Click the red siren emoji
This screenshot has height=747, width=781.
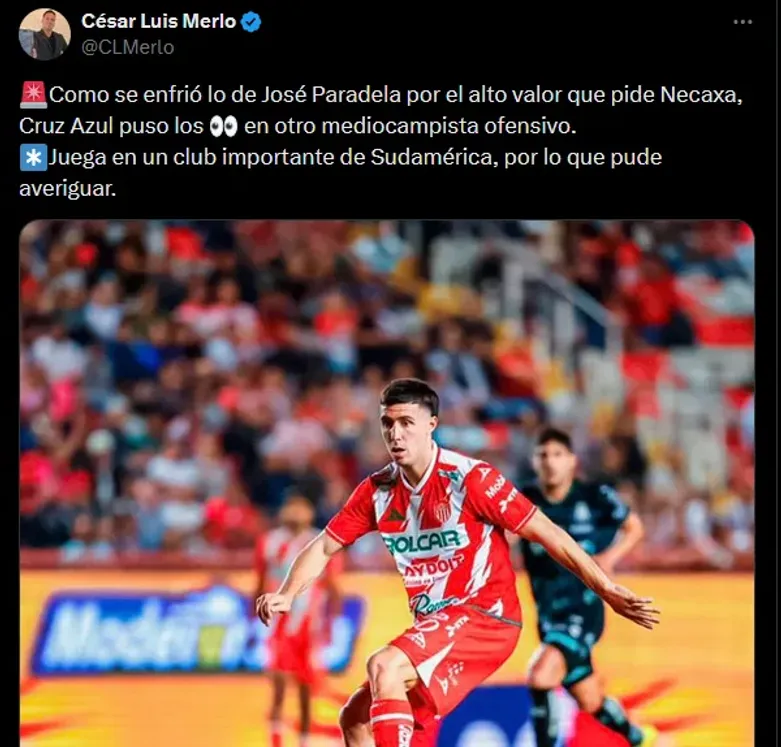point(33,95)
